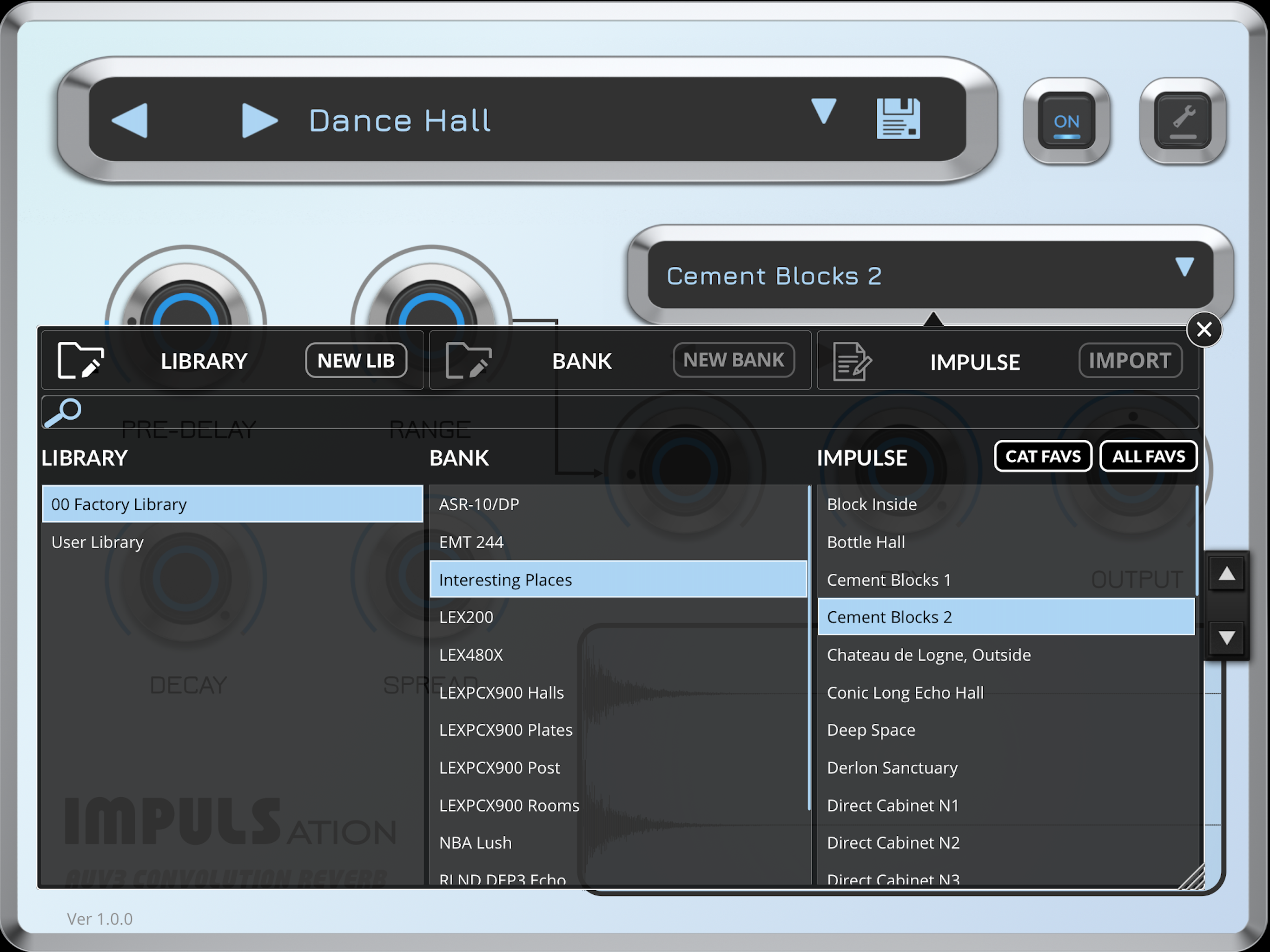Click the edit impulse document icon
The width and height of the screenshot is (1270, 952).
[852, 362]
